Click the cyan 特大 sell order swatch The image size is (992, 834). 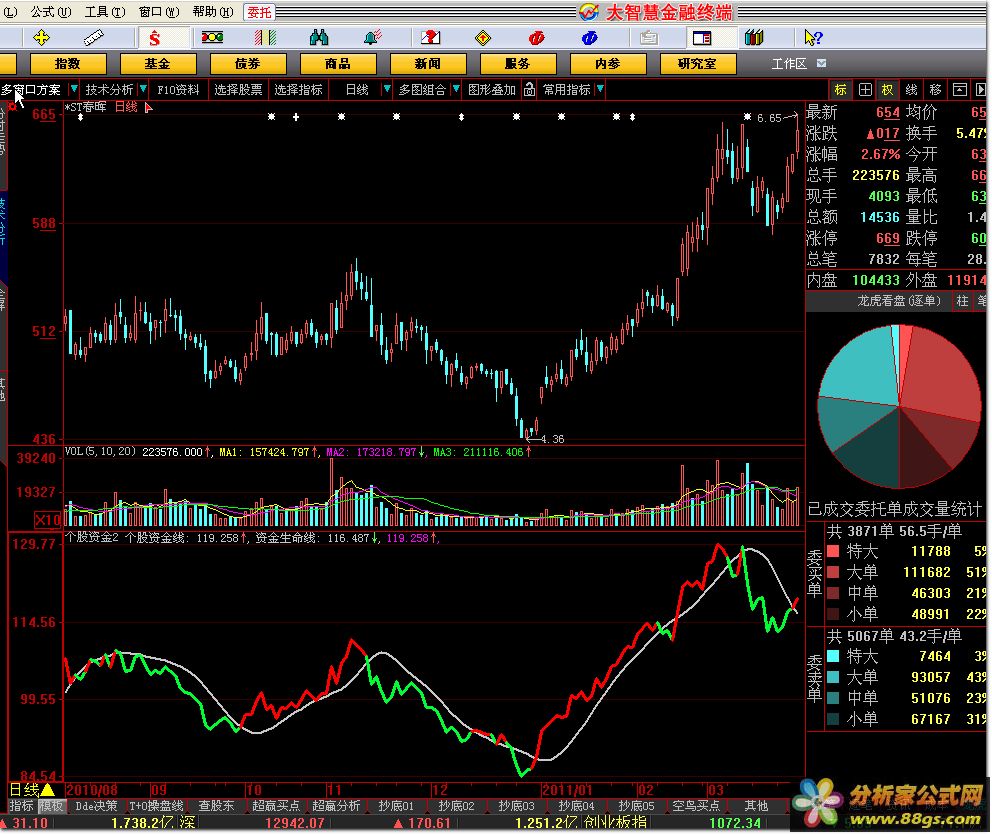[x=833, y=656]
